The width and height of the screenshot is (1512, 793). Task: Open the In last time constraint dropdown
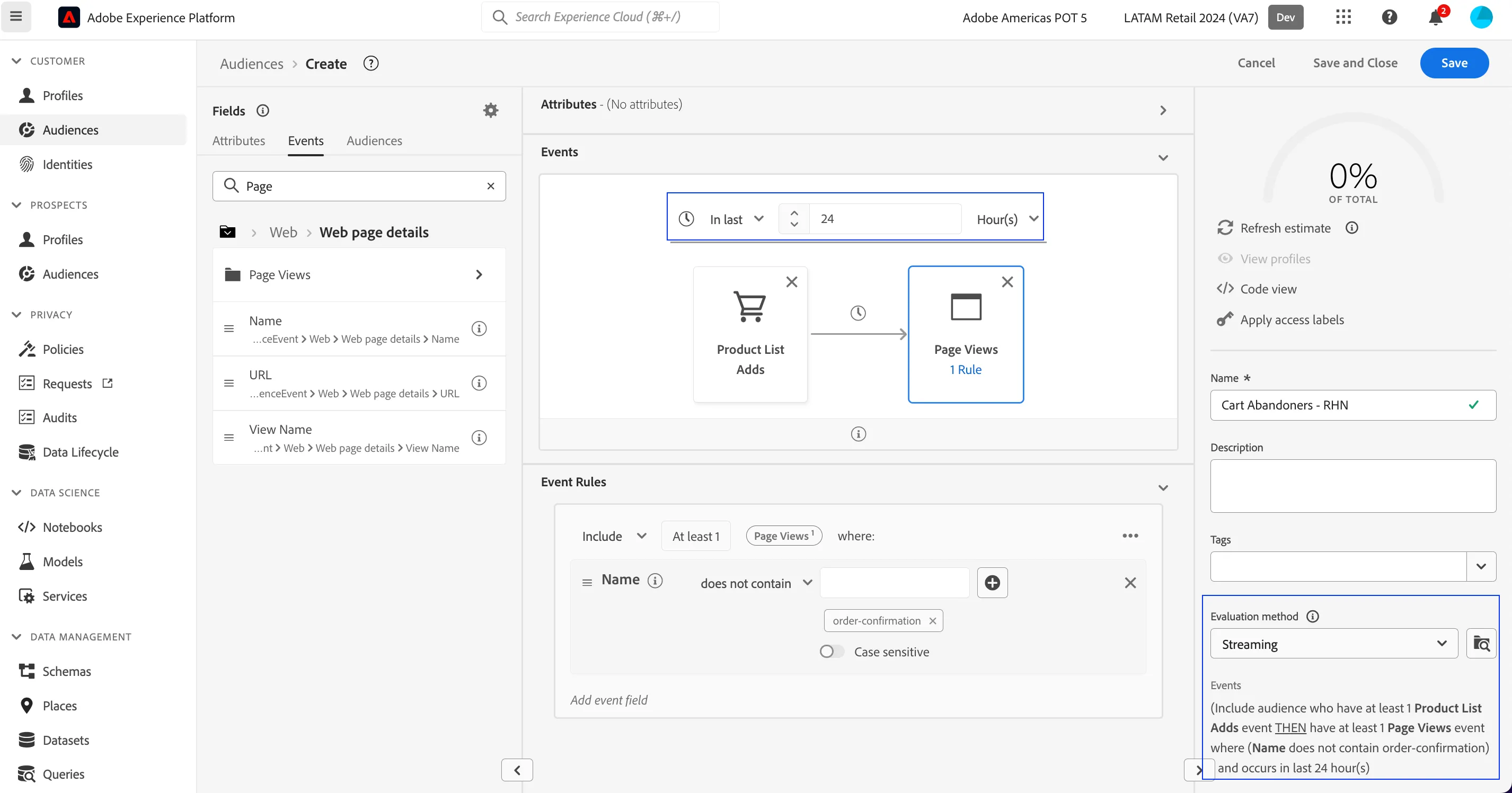tap(736, 219)
